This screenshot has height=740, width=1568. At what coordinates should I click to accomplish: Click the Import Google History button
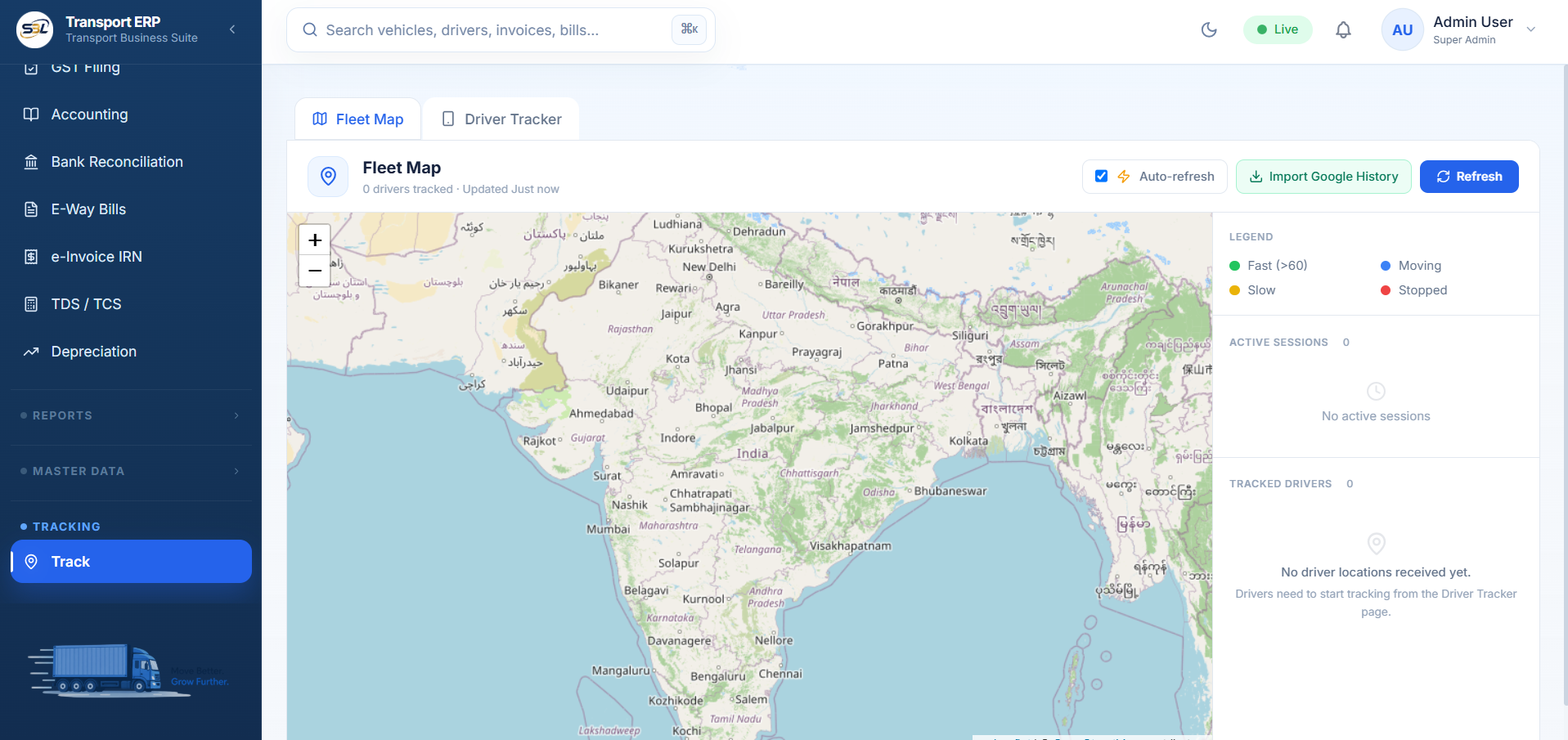[x=1323, y=177]
